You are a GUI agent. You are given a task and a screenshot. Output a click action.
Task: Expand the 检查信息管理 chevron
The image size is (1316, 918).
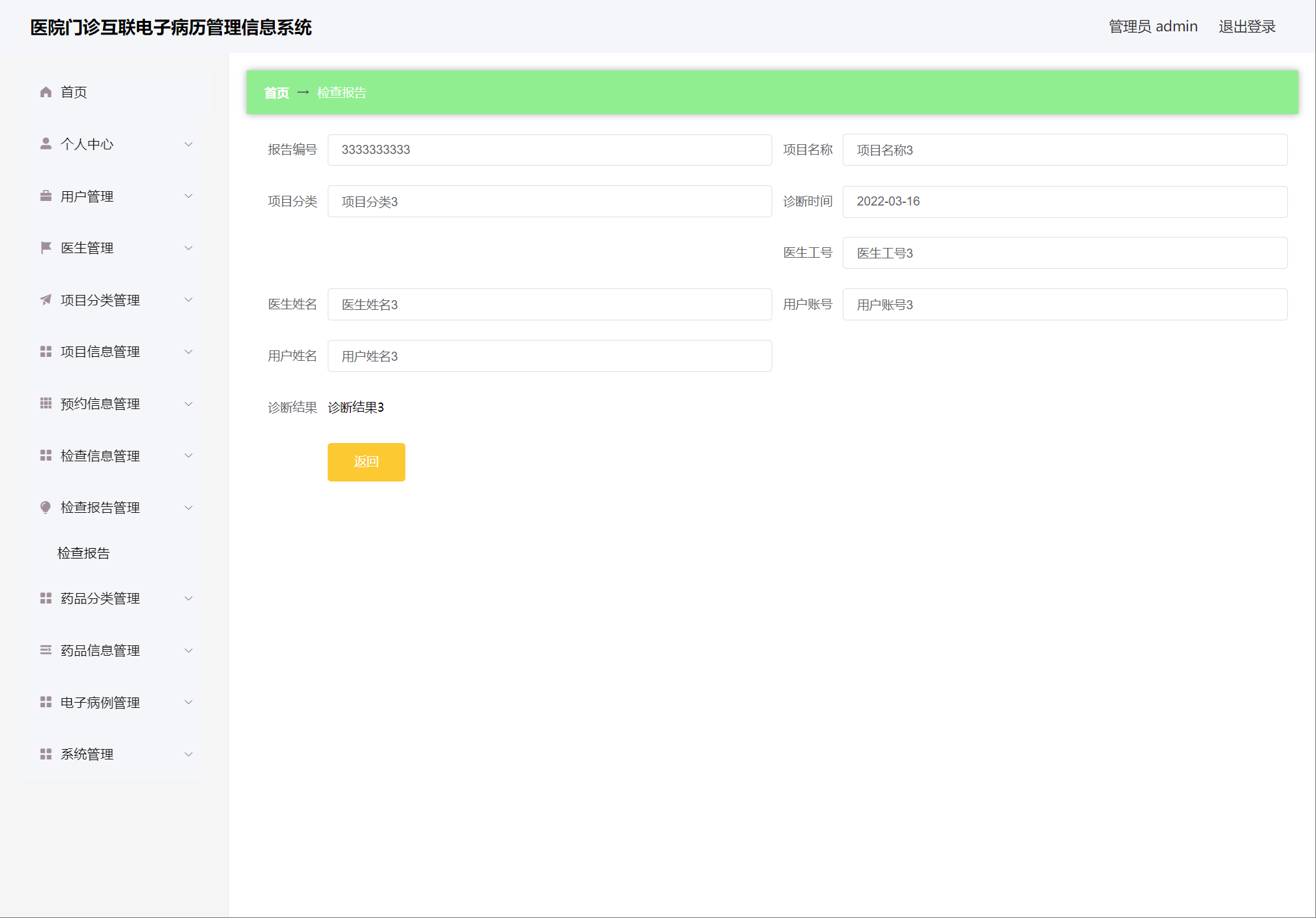coord(189,455)
